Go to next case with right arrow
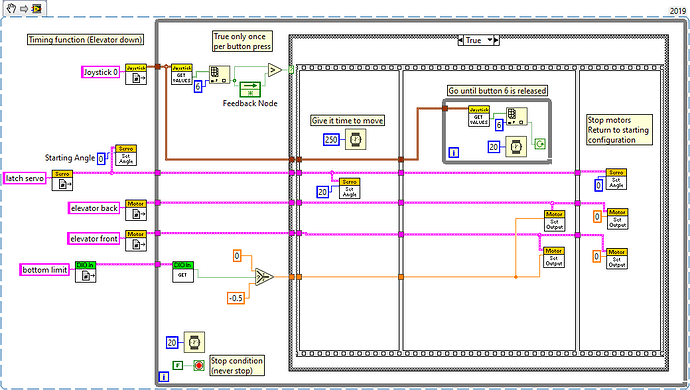 [496, 40]
